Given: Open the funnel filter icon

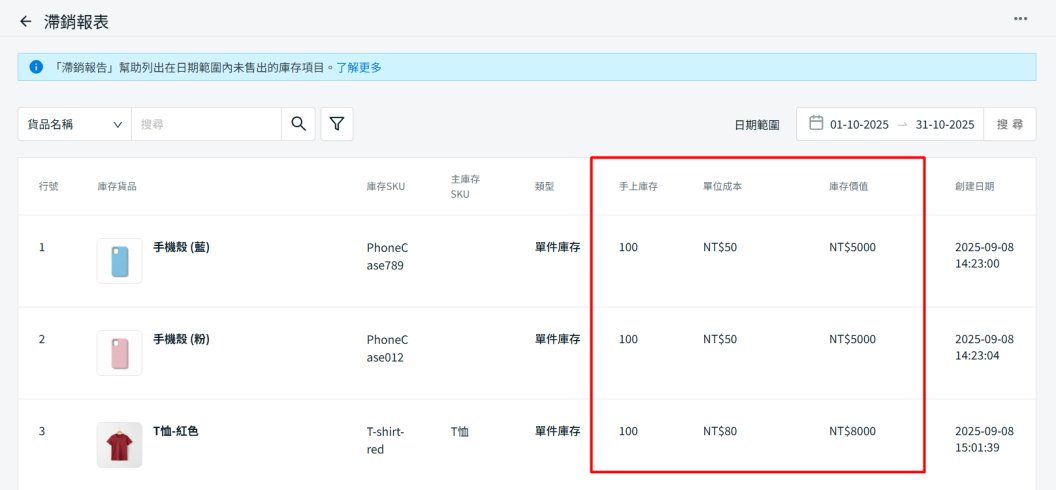Looking at the screenshot, I should coord(337,124).
